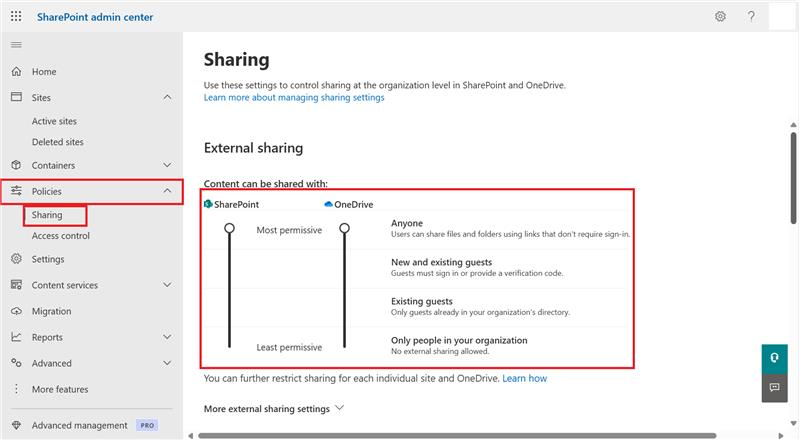The width and height of the screenshot is (800, 440).
Task: Open Learn more about managing sharing settings
Action: 294,97
